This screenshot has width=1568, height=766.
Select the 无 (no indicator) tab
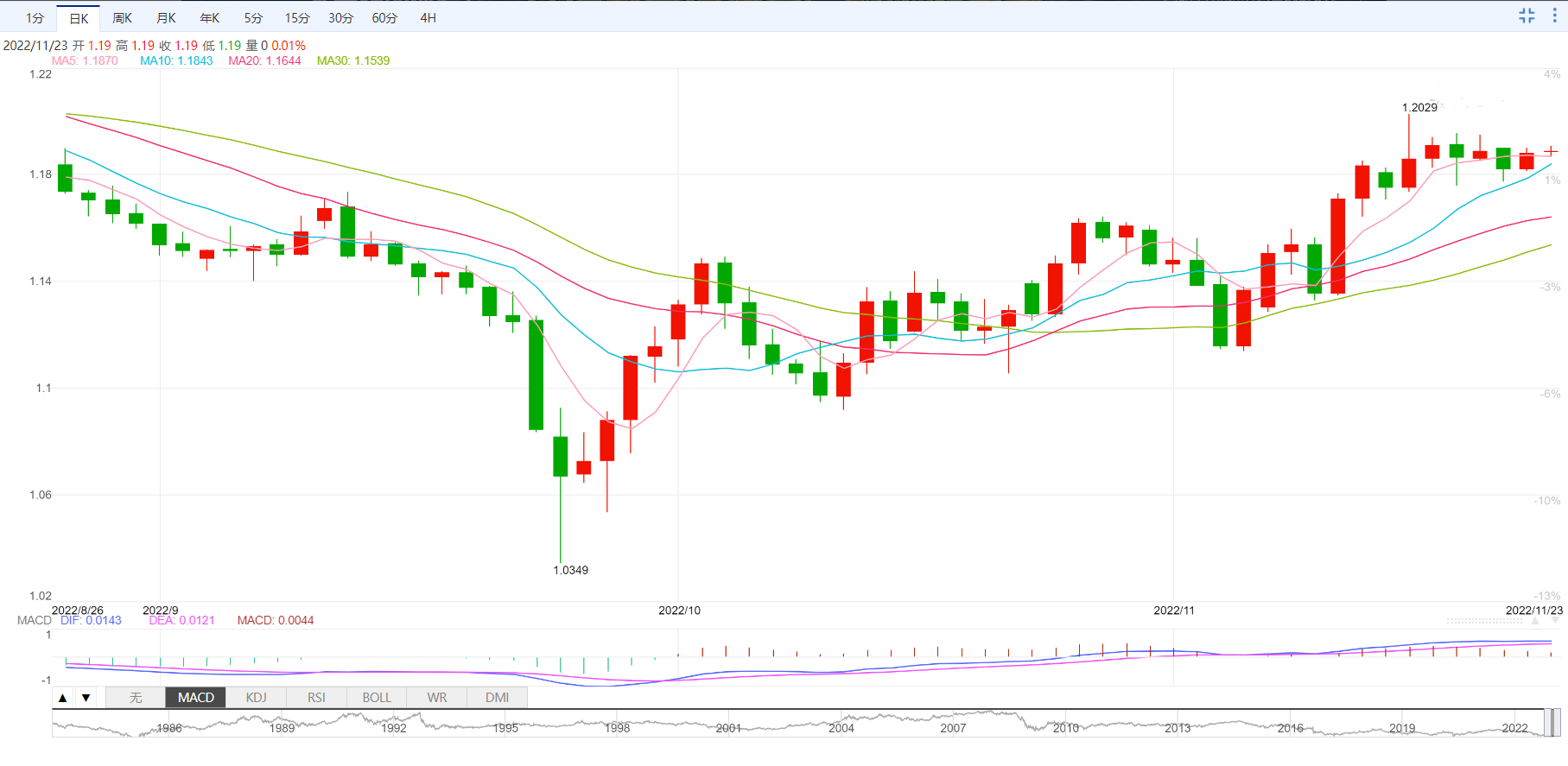point(136,698)
